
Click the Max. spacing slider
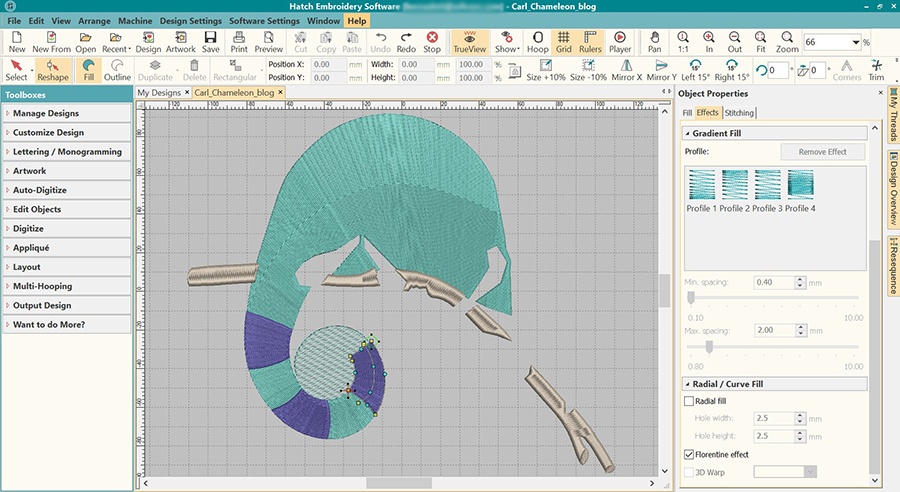(x=709, y=346)
